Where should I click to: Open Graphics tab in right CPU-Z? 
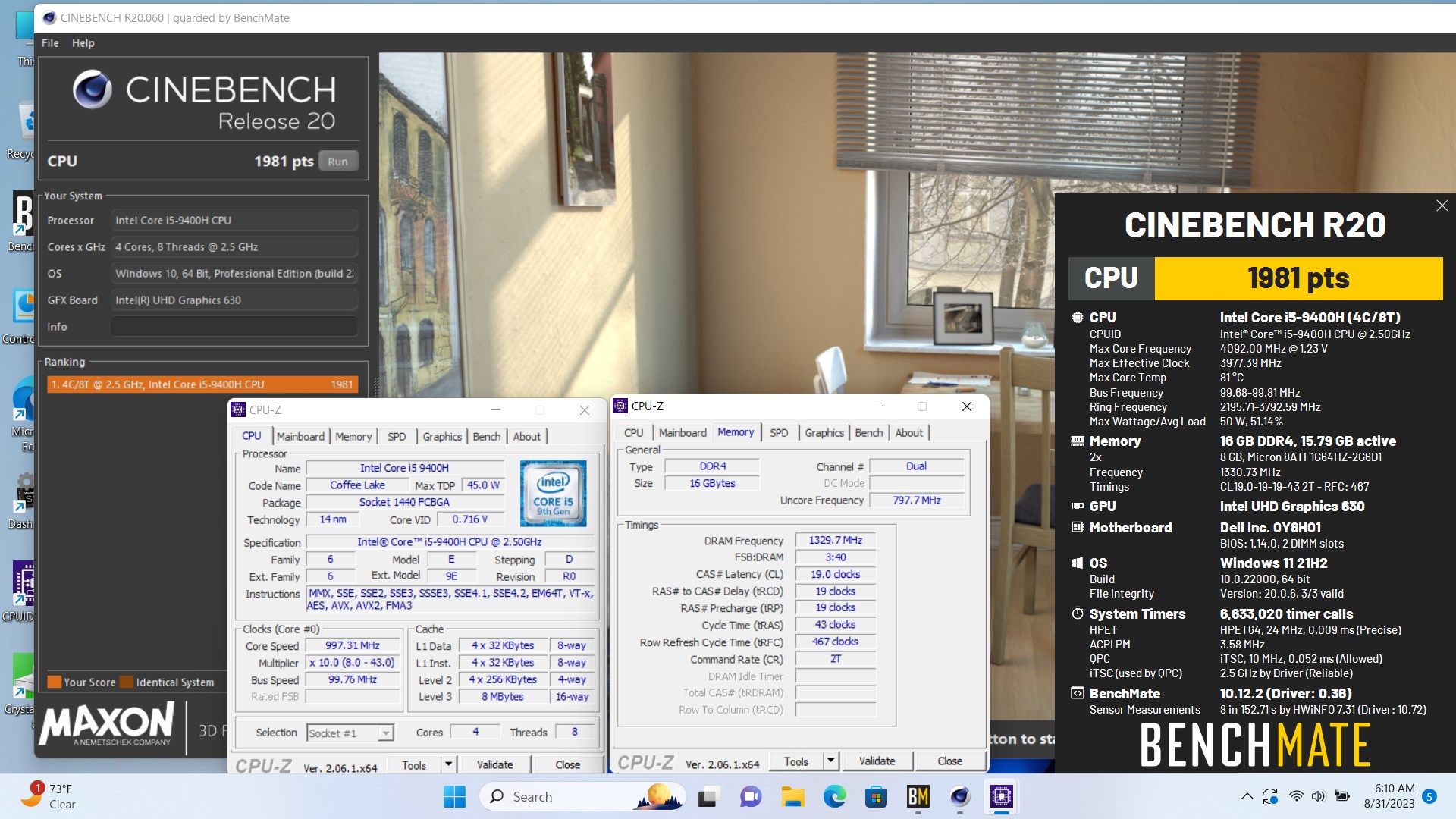(824, 433)
